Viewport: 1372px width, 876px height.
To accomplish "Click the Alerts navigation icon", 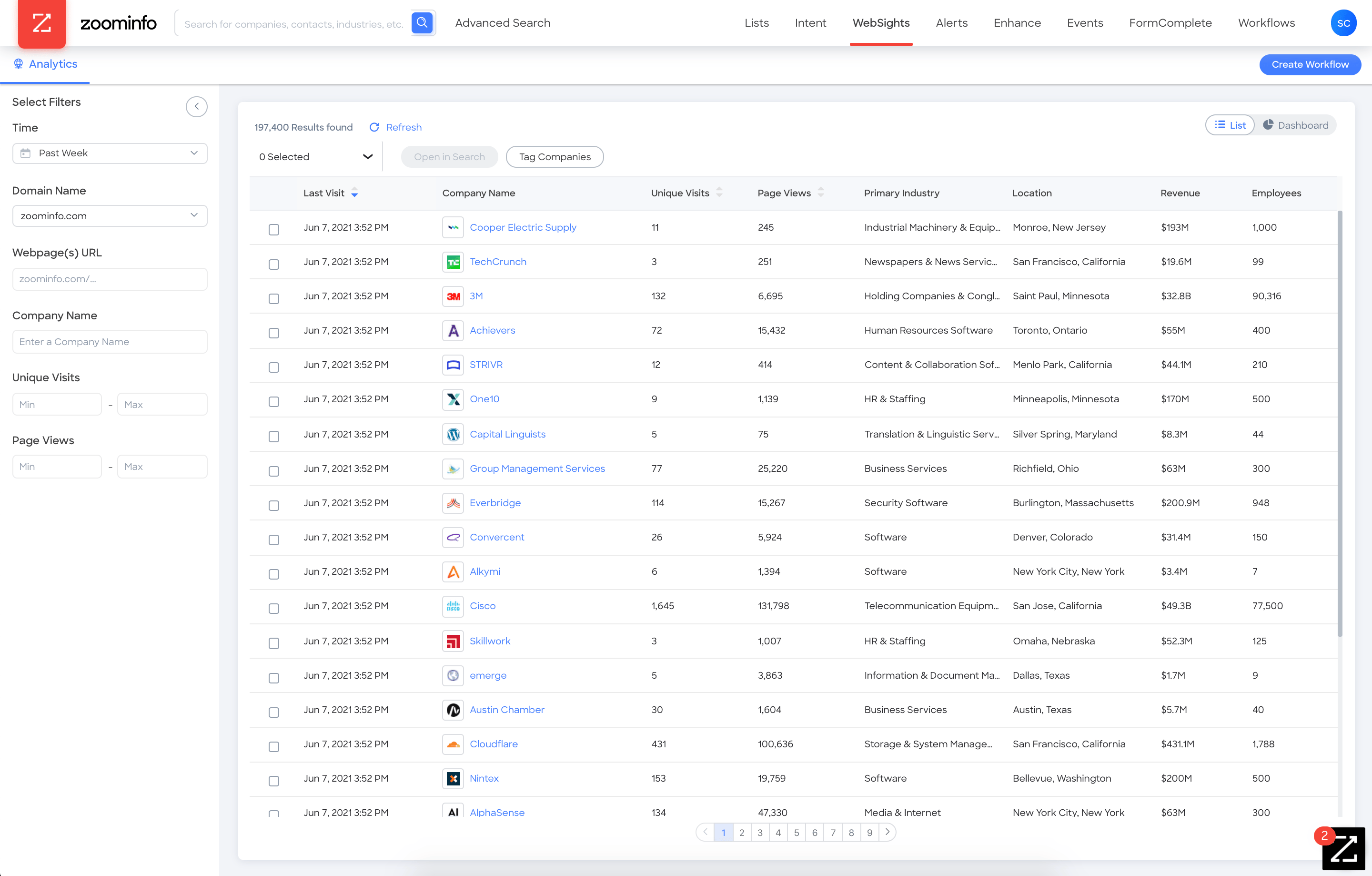I will (x=951, y=23).
